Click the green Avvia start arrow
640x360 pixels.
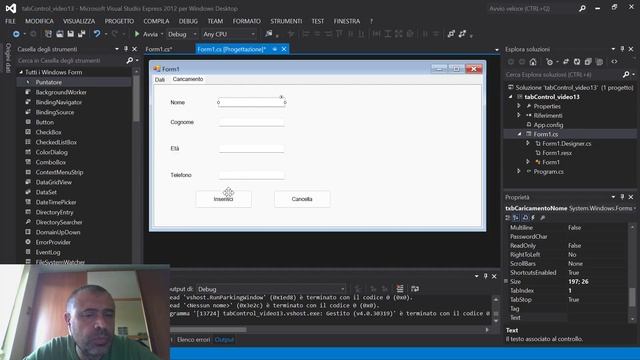(x=137, y=34)
